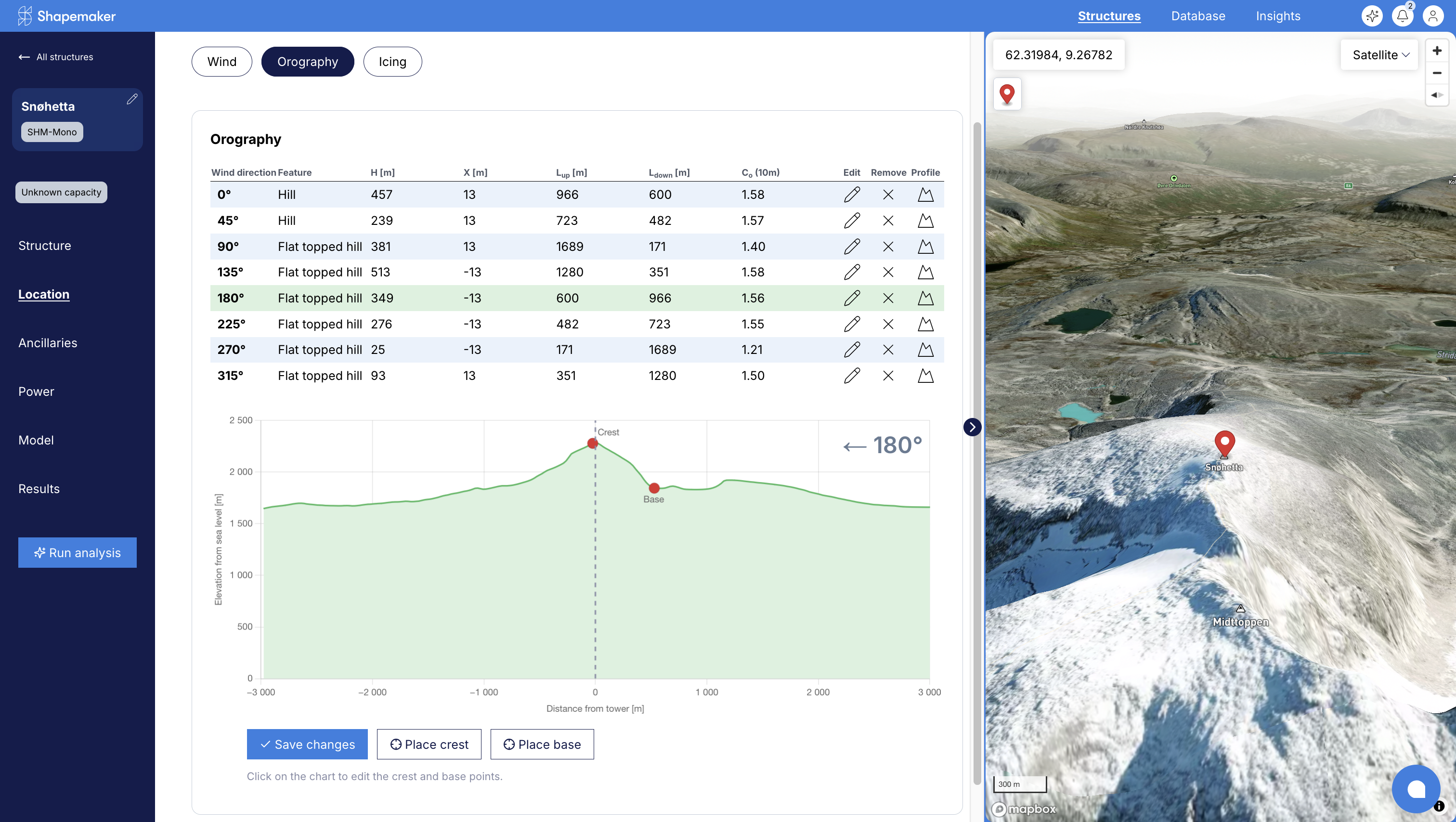1456x822 pixels.
Task: Open Database in top navigation
Action: [1198, 16]
